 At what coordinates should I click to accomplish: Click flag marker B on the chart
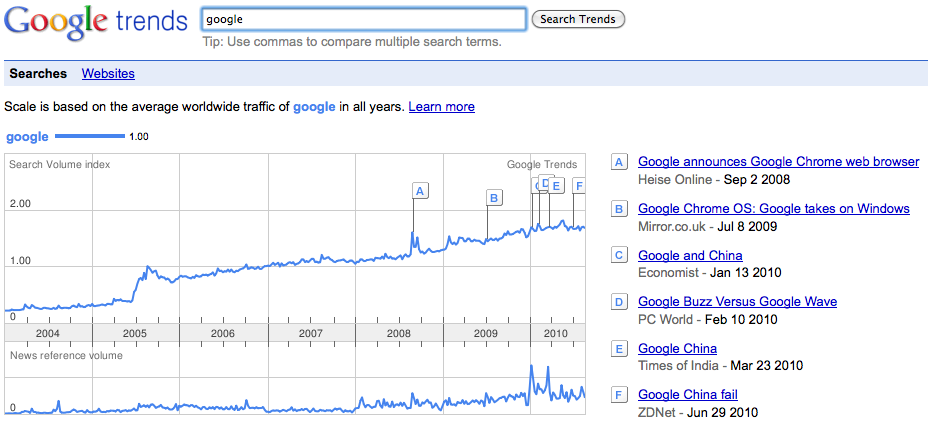pyautogui.click(x=493, y=198)
